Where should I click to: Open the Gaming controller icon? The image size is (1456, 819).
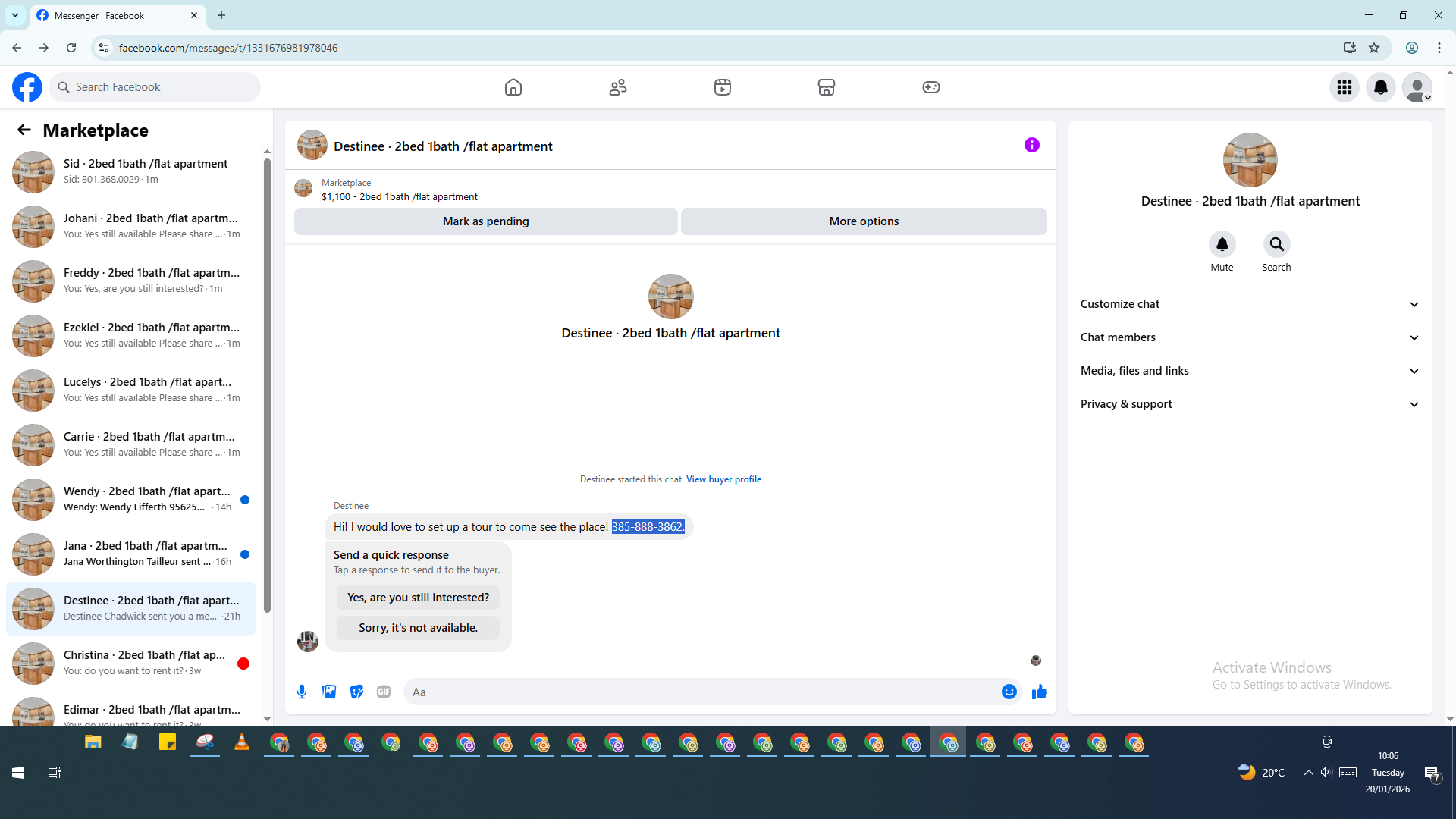tap(931, 87)
